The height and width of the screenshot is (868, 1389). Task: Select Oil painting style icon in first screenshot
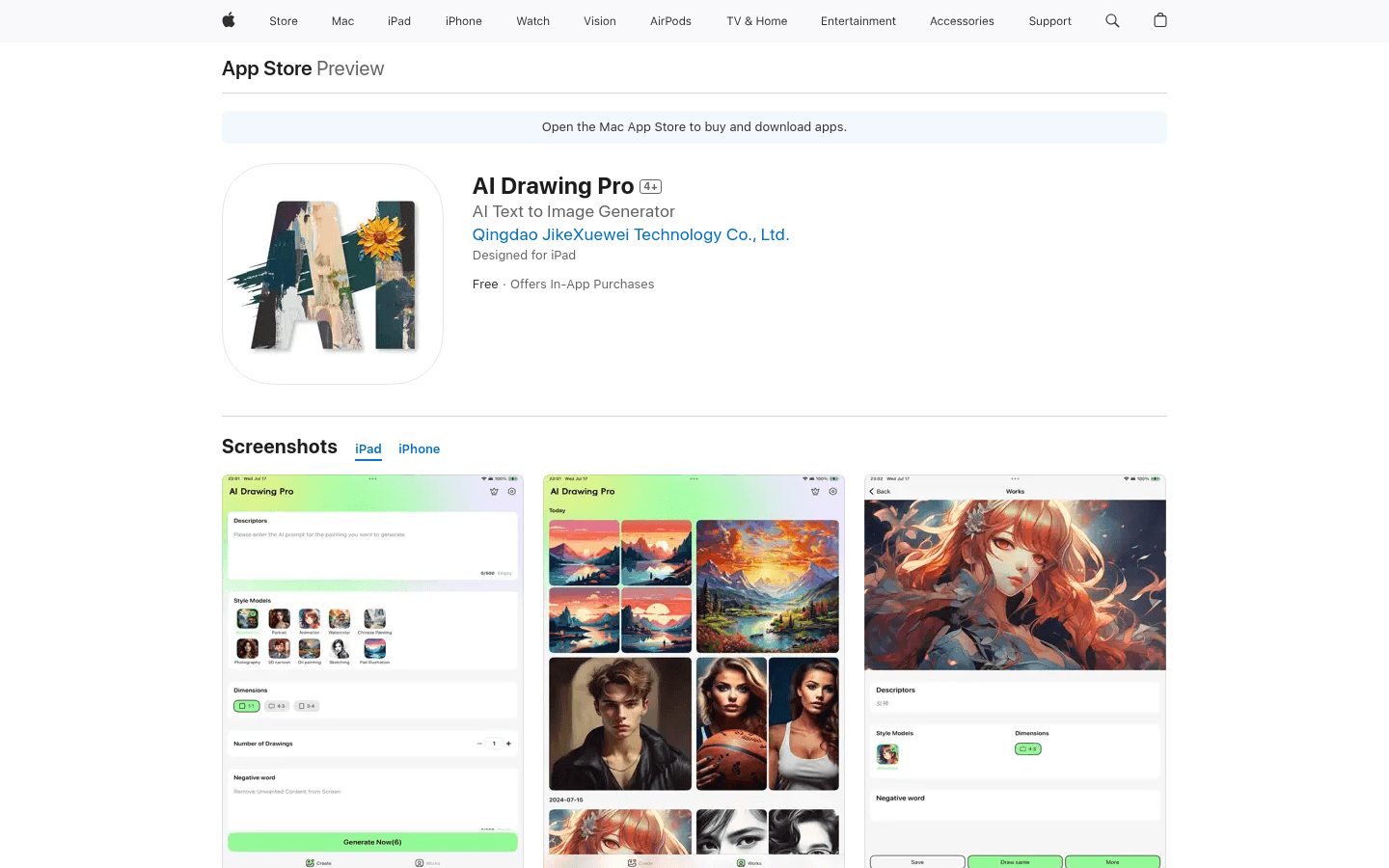tap(309, 649)
